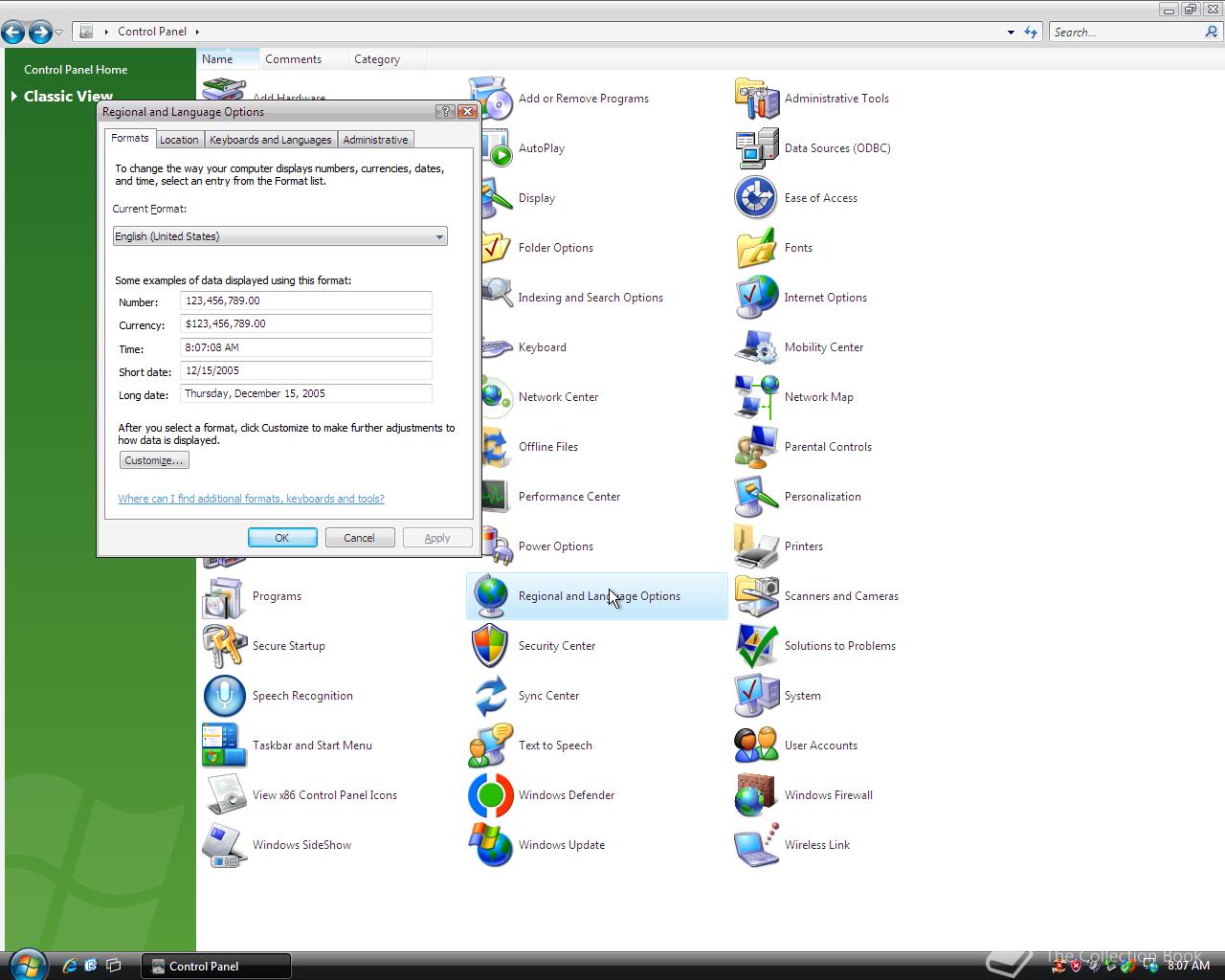Open recent pages dropdown next to Forward
1225x980 pixels.
pos(59,33)
